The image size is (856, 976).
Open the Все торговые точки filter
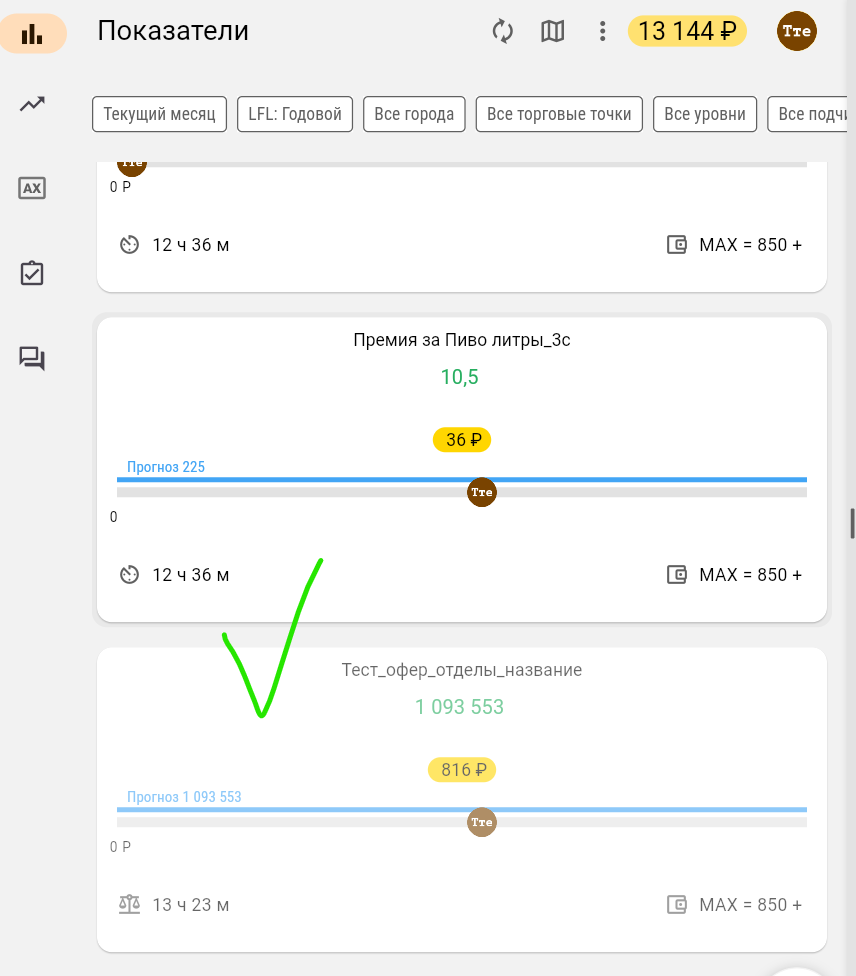pyautogui.click(x=559, y=114)
